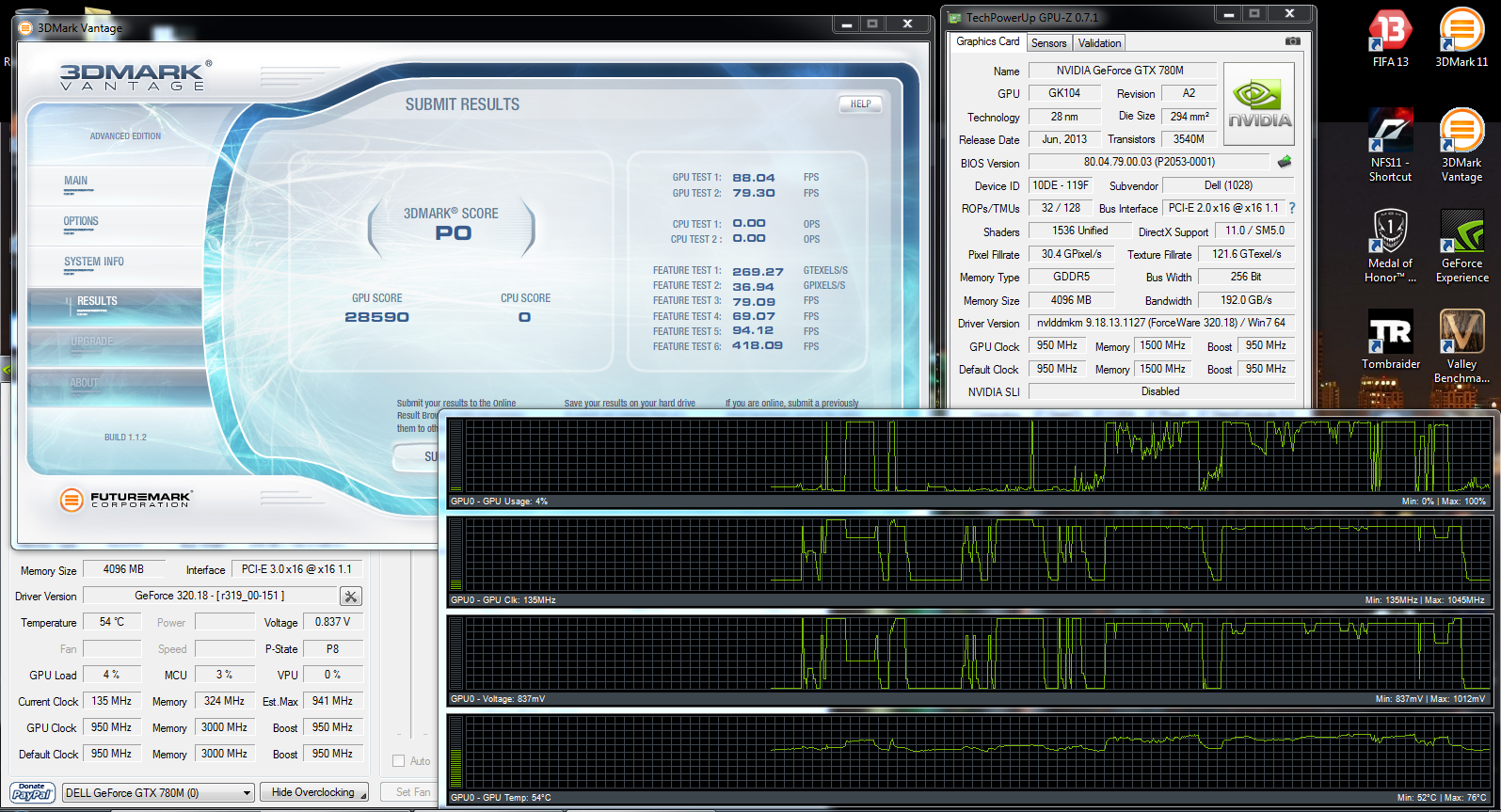Click the GPU-Z BIOS save chip icon

pyautogui.click(x=1285, y=162)
